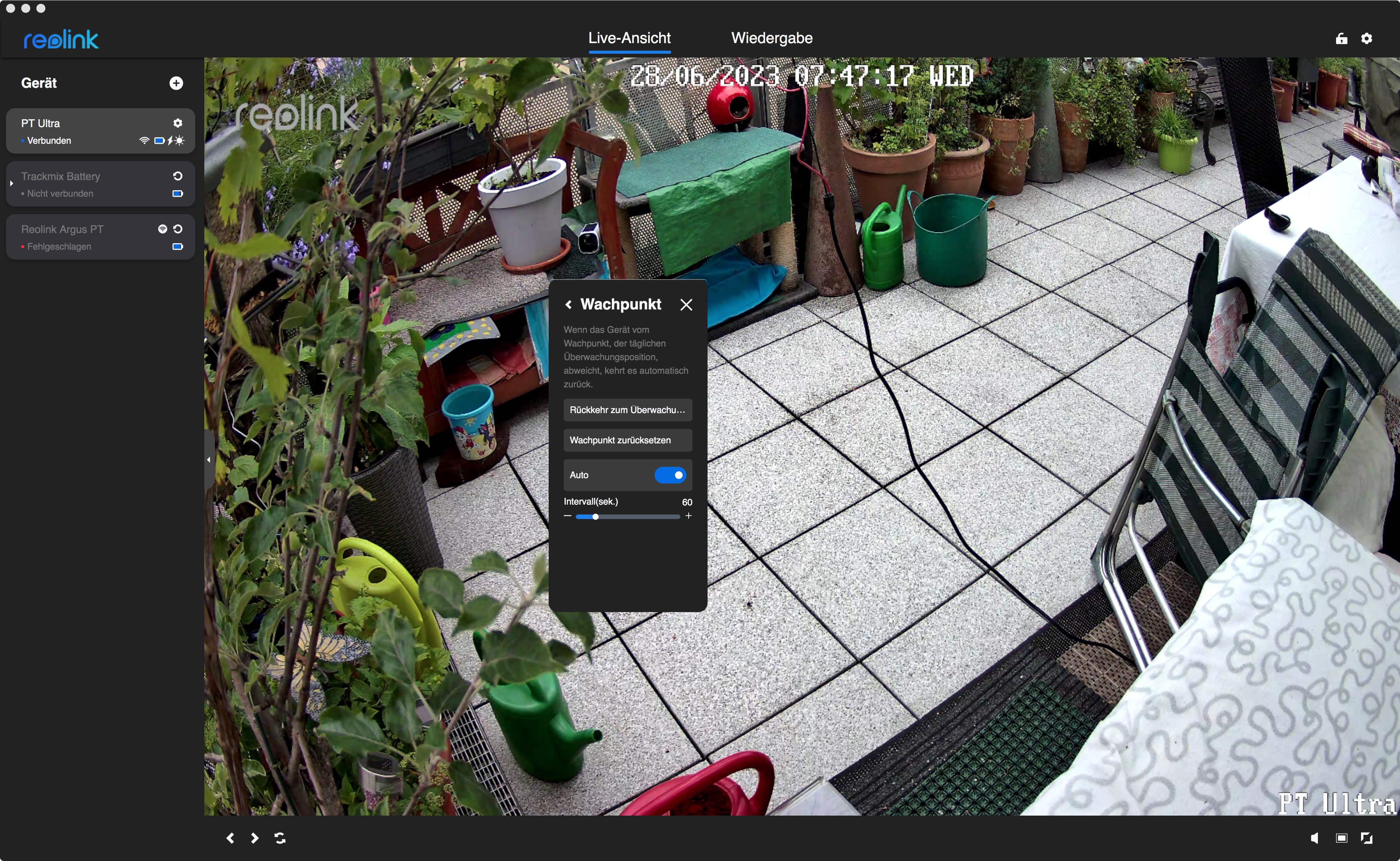Add a new device with plus icon
1400x861 pixels.
pos(176,83)
